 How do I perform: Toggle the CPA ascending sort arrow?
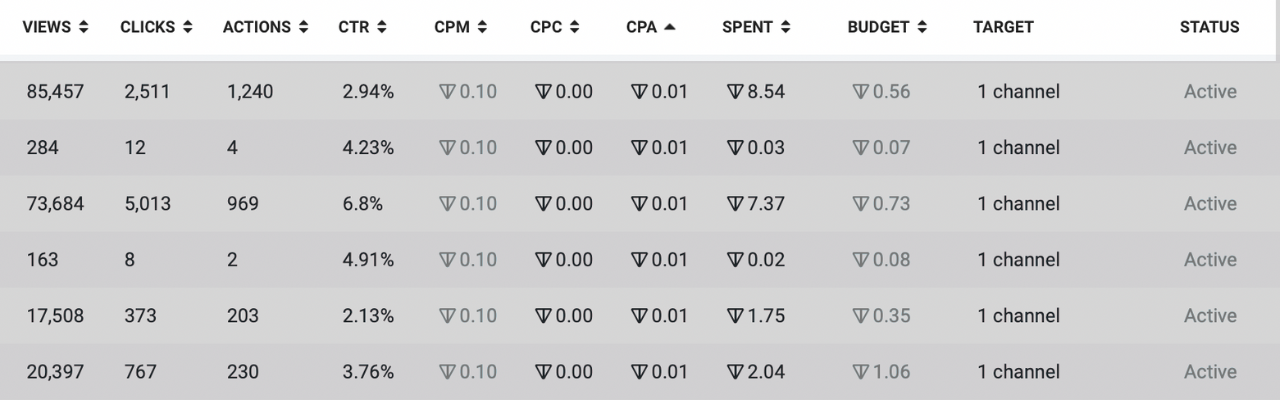point(669,28)
